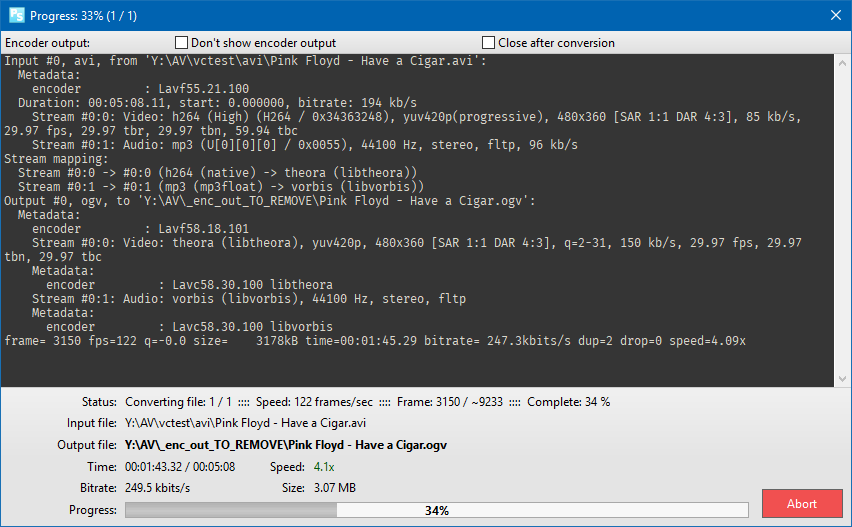This screenshot has width=852, height=527.
Task: Abort the running conversion
Action: 801,504
